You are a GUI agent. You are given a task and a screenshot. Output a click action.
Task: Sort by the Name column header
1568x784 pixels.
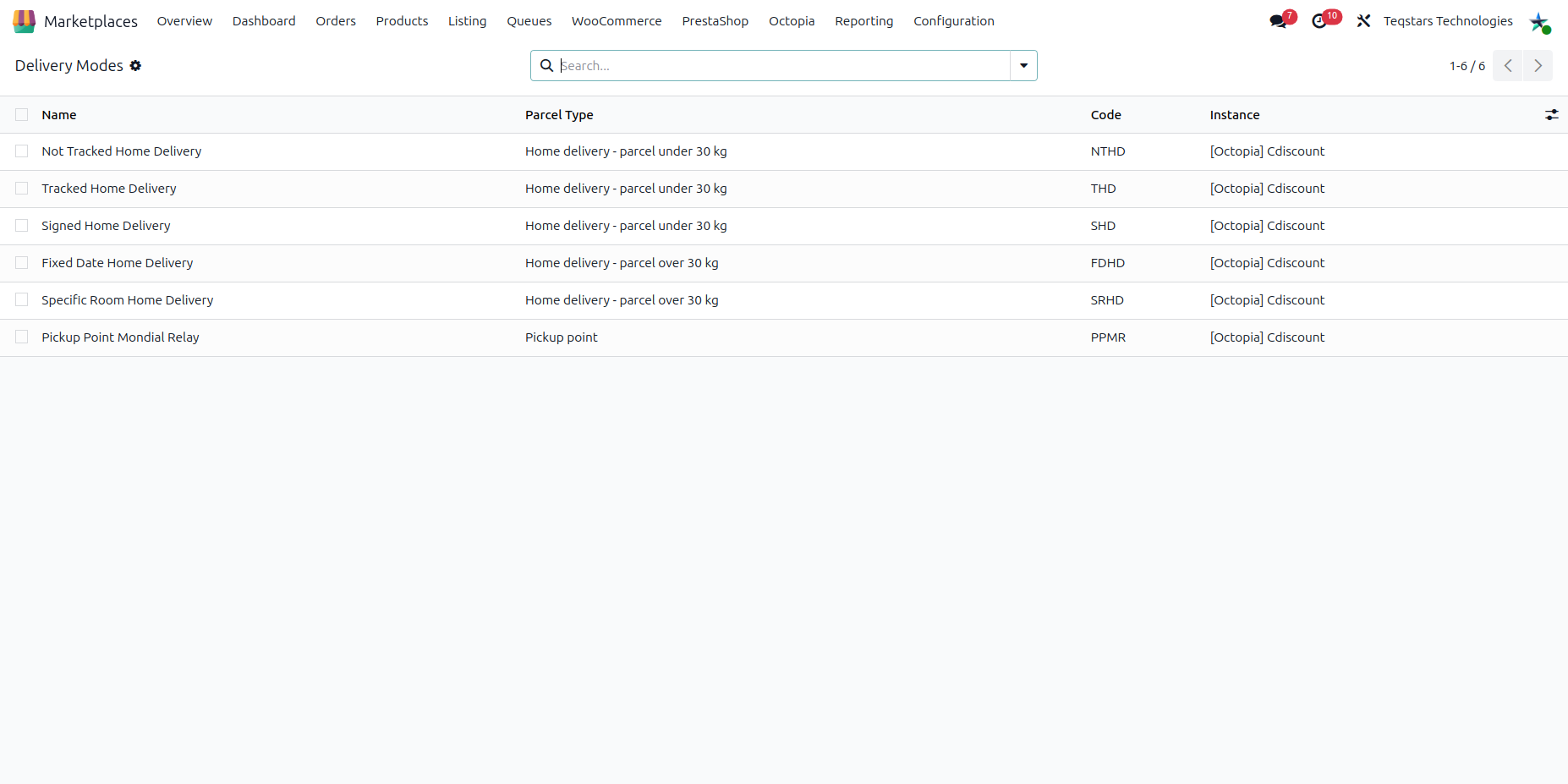click(59, 115)
